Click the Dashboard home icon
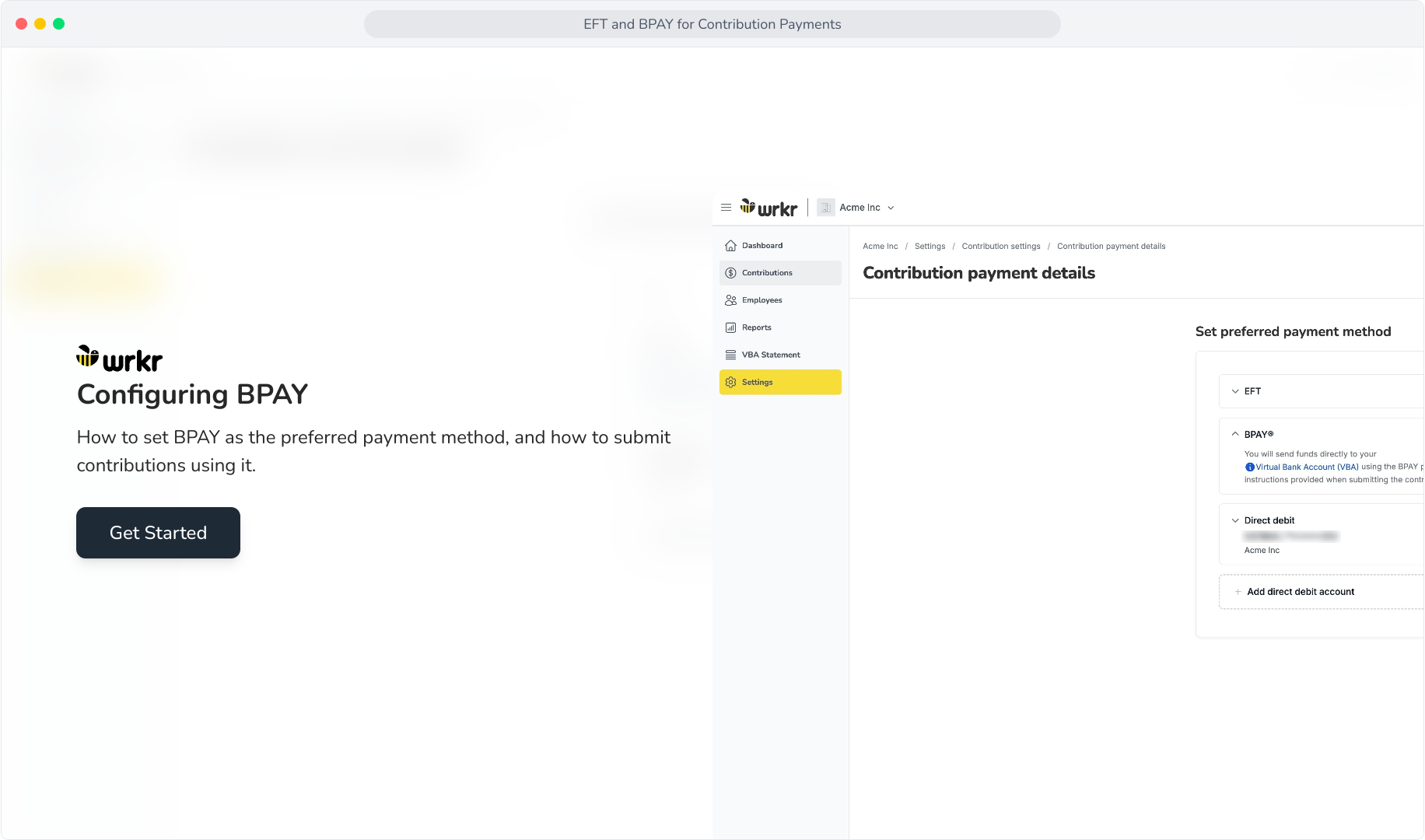This screenshot has height=840, width=1425. coord(730,246)
